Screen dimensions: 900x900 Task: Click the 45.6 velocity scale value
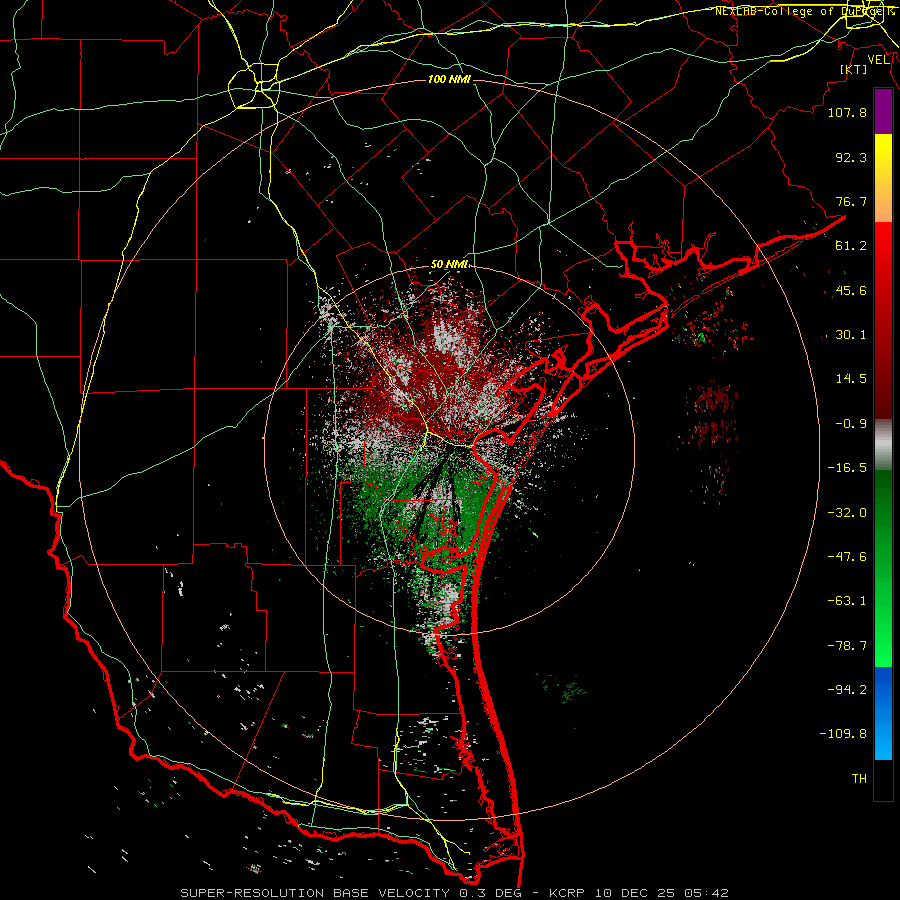[851, 290]
